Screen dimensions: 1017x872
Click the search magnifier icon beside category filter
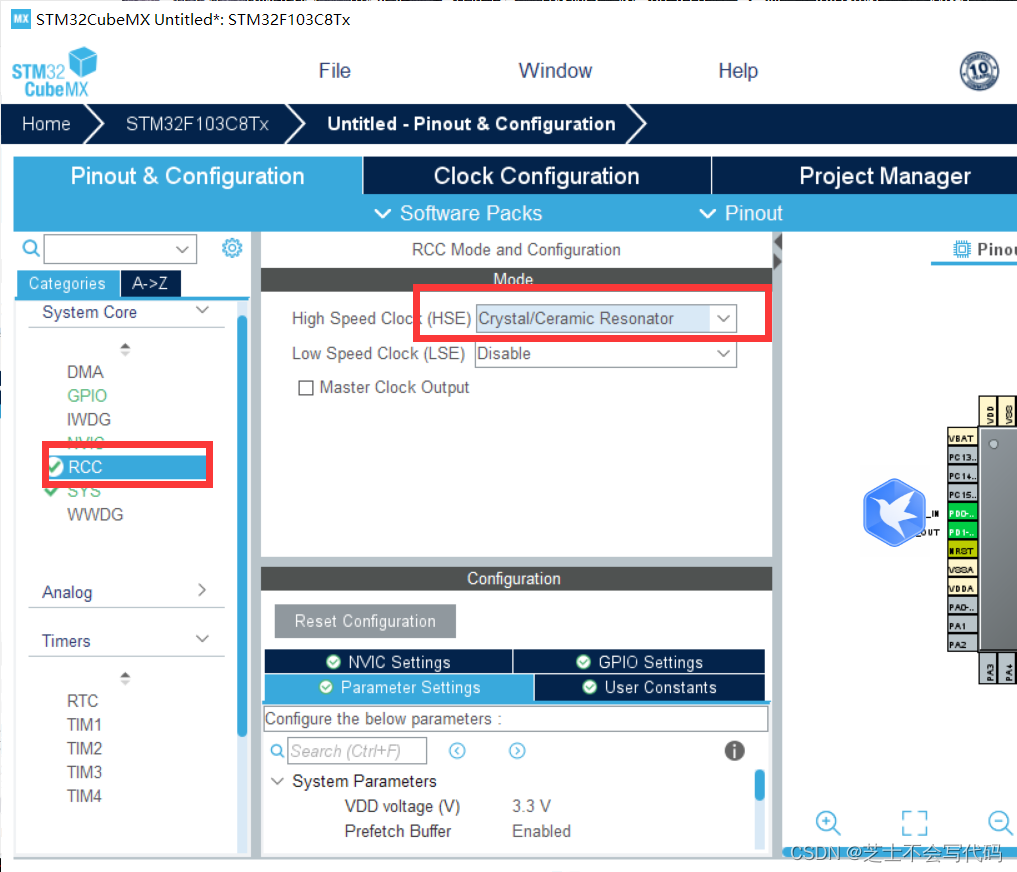click(x=30, y=248)
